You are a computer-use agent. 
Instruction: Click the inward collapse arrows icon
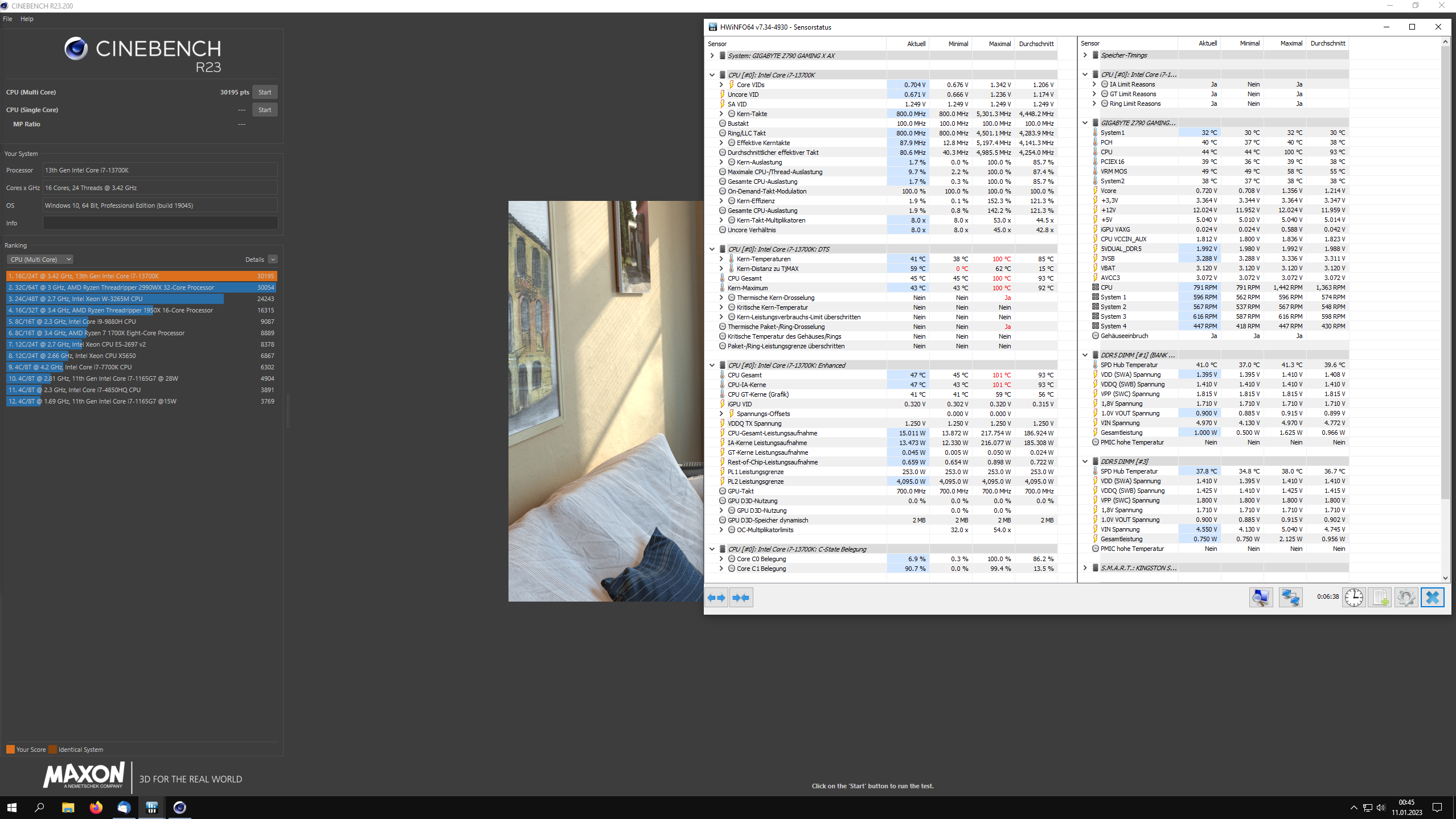coord(741,598)
